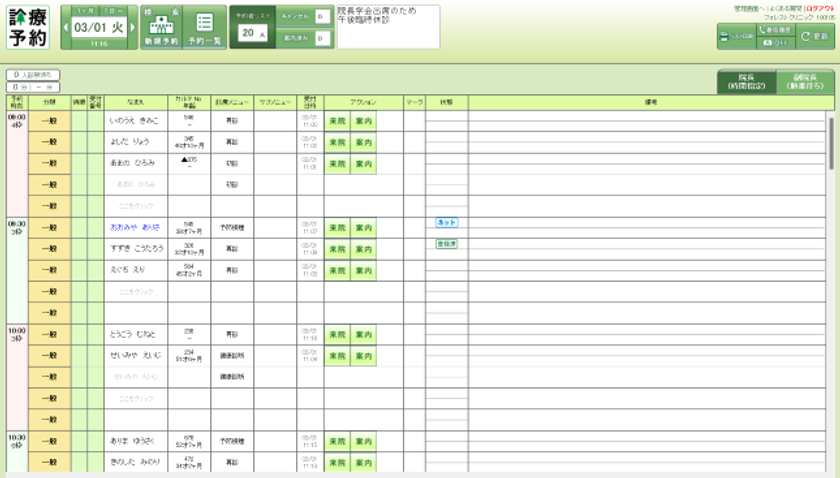Screen dimensions: 840x478
Task: Switch to 院長 (時間指定) tab
Action: pos(747,82)
